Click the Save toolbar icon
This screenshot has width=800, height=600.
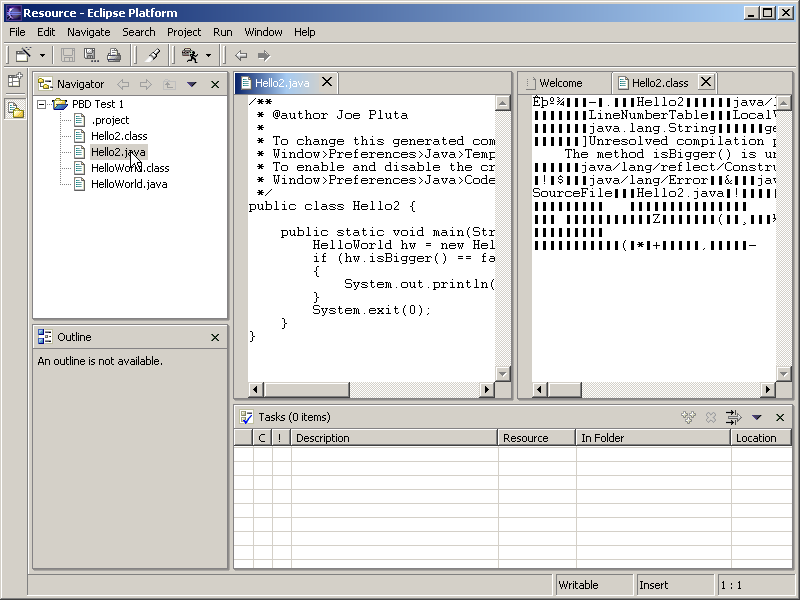coord(67,55)
